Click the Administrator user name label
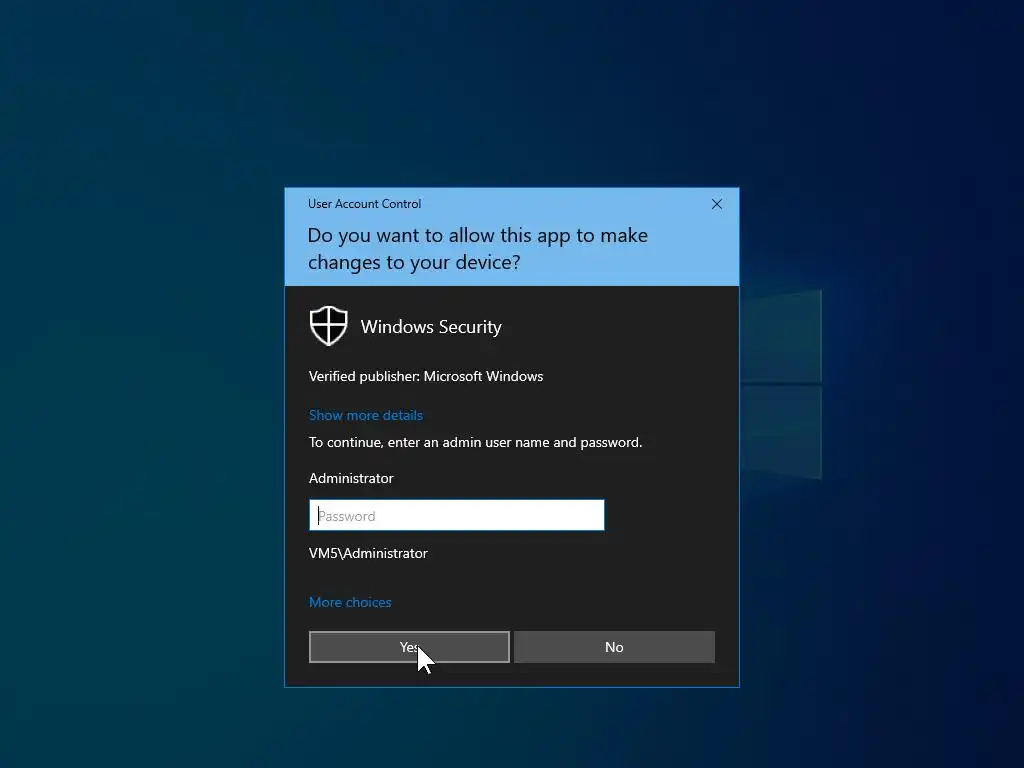Image resolution: width=1024 pixels, height=768 pixels. pyautogui.click(x=351, y=478)
